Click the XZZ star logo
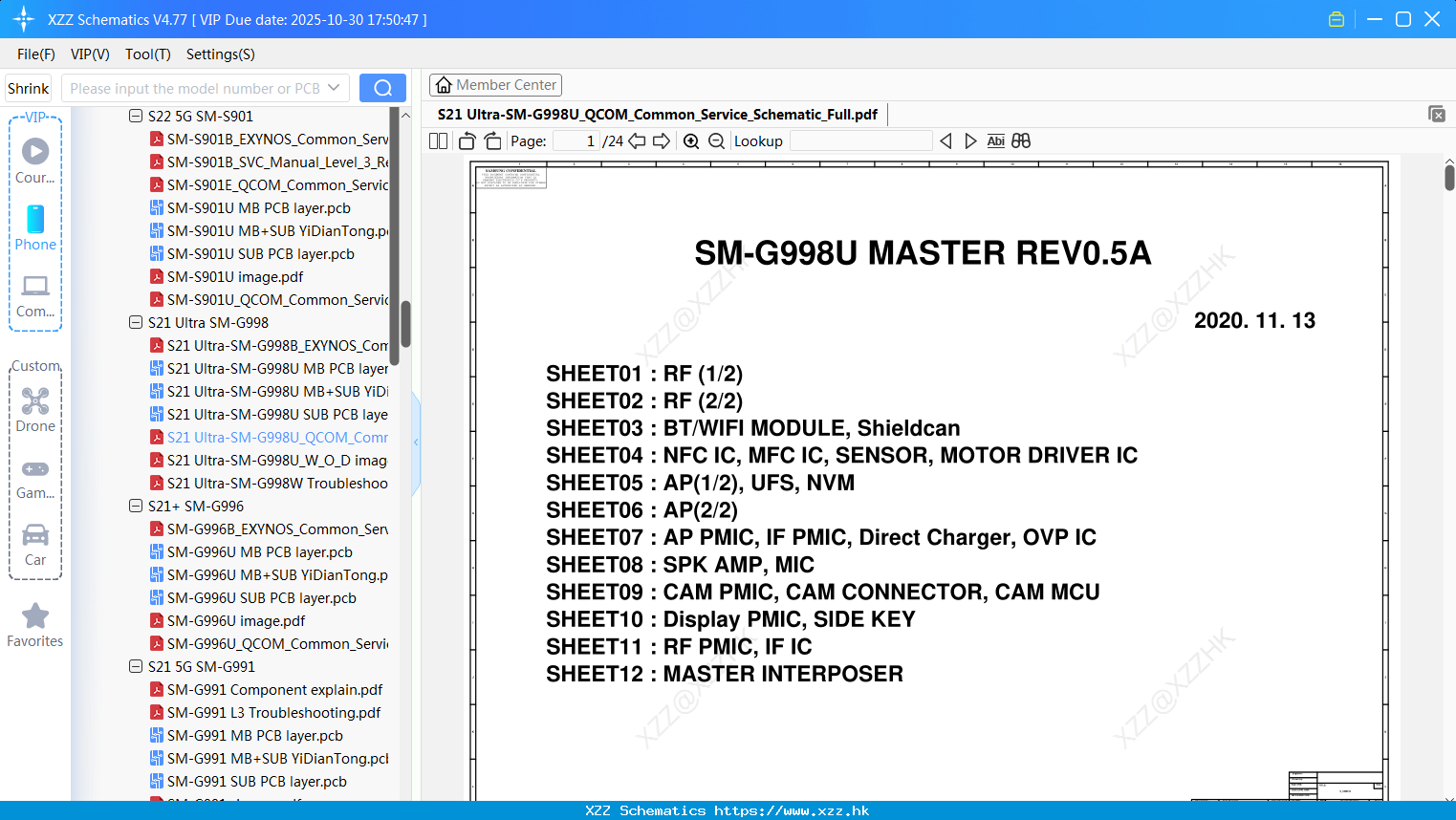 tap(24, 19)
